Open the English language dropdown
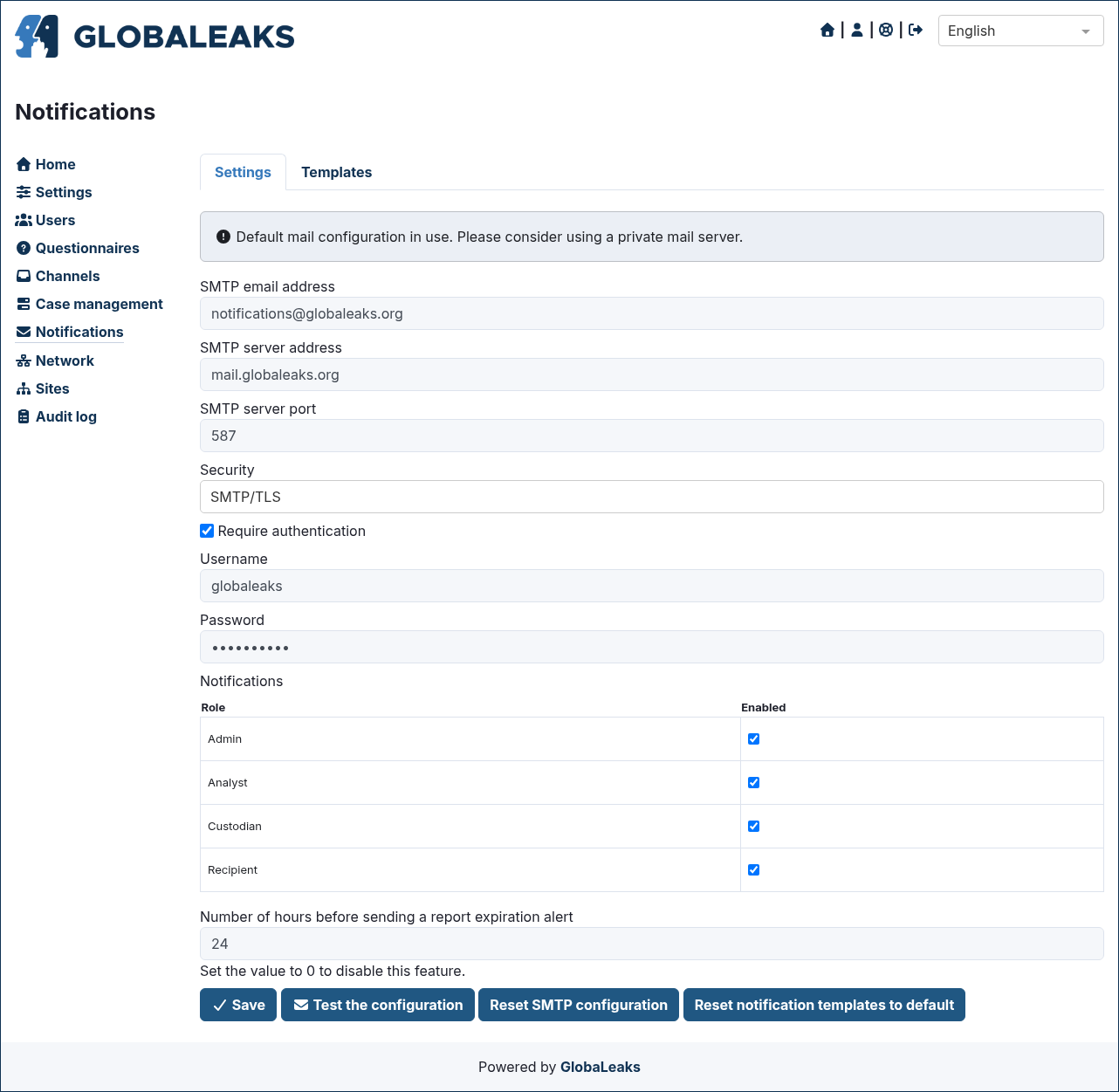The width and height of the screenshot is (1119, 1092). [x=1020, y=31]
